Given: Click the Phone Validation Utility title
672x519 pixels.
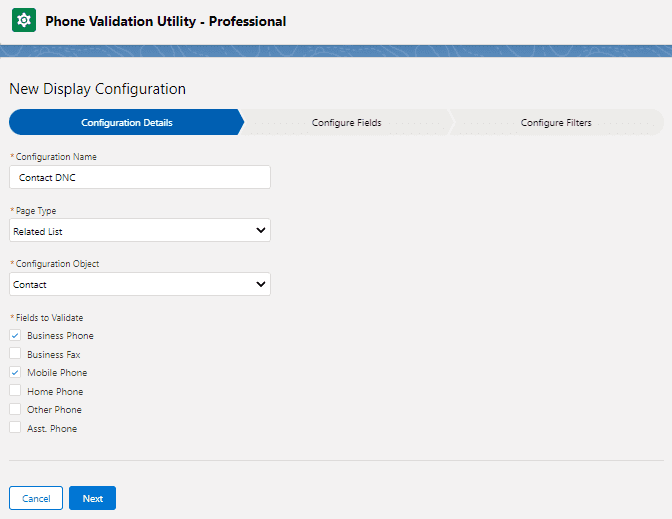Looking at the screenshot, I should 165,21.
